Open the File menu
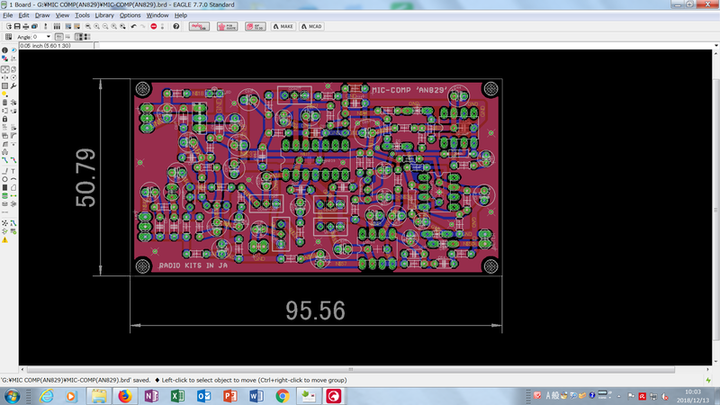 pyautogui.click(x=8, y=16)
